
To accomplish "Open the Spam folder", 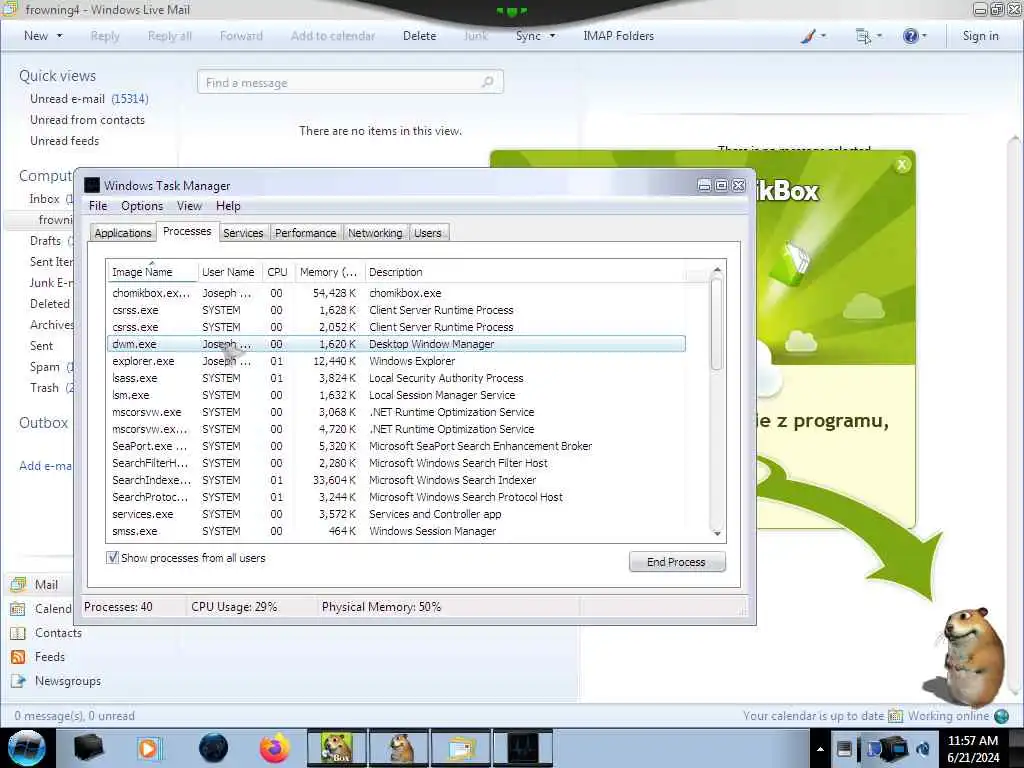I will (44, 366).
